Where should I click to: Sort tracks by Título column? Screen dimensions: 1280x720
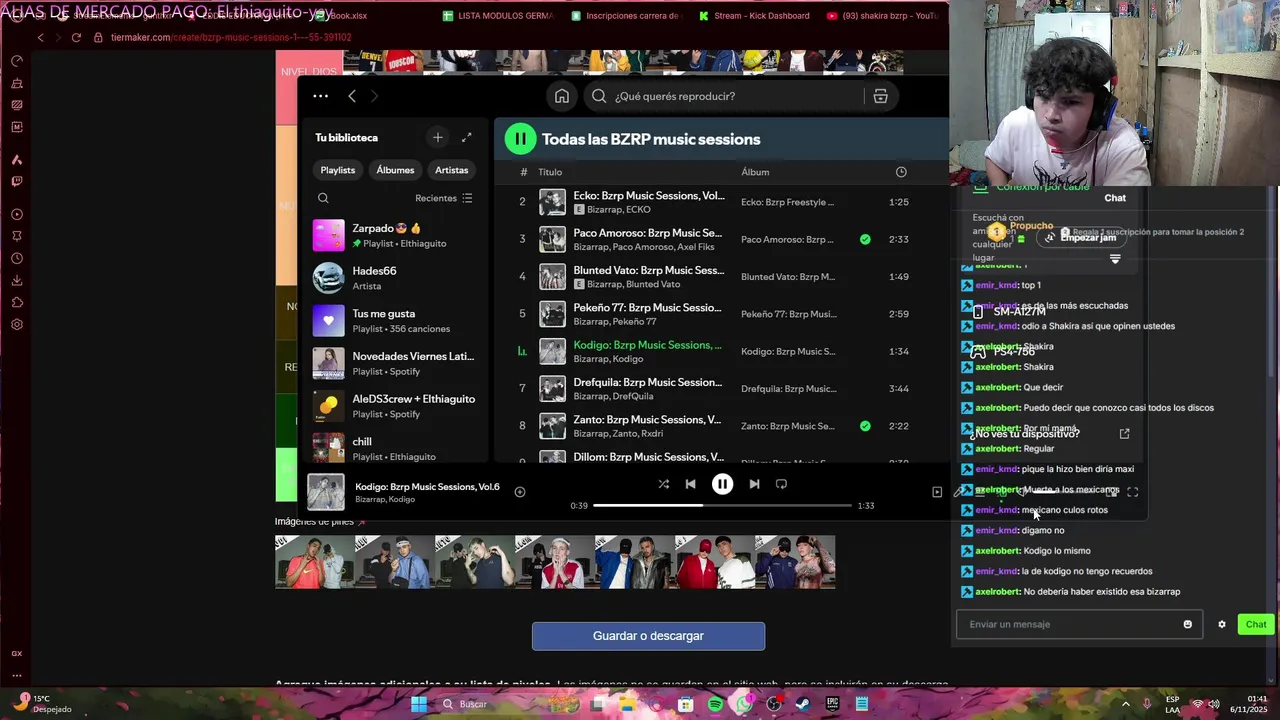pyautogui.click(x=550, y=172)
